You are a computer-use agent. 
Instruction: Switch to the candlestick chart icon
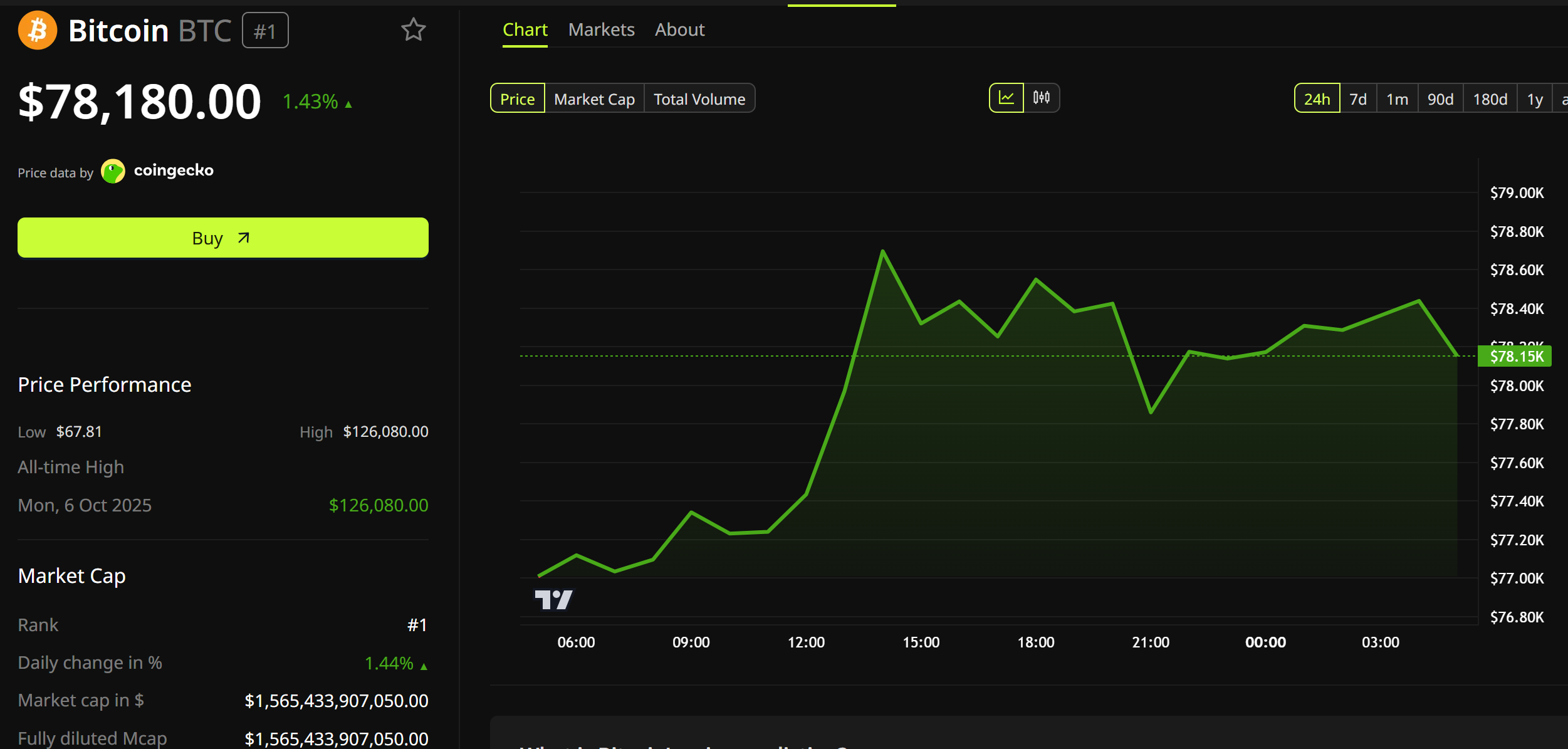point(1042,98)
